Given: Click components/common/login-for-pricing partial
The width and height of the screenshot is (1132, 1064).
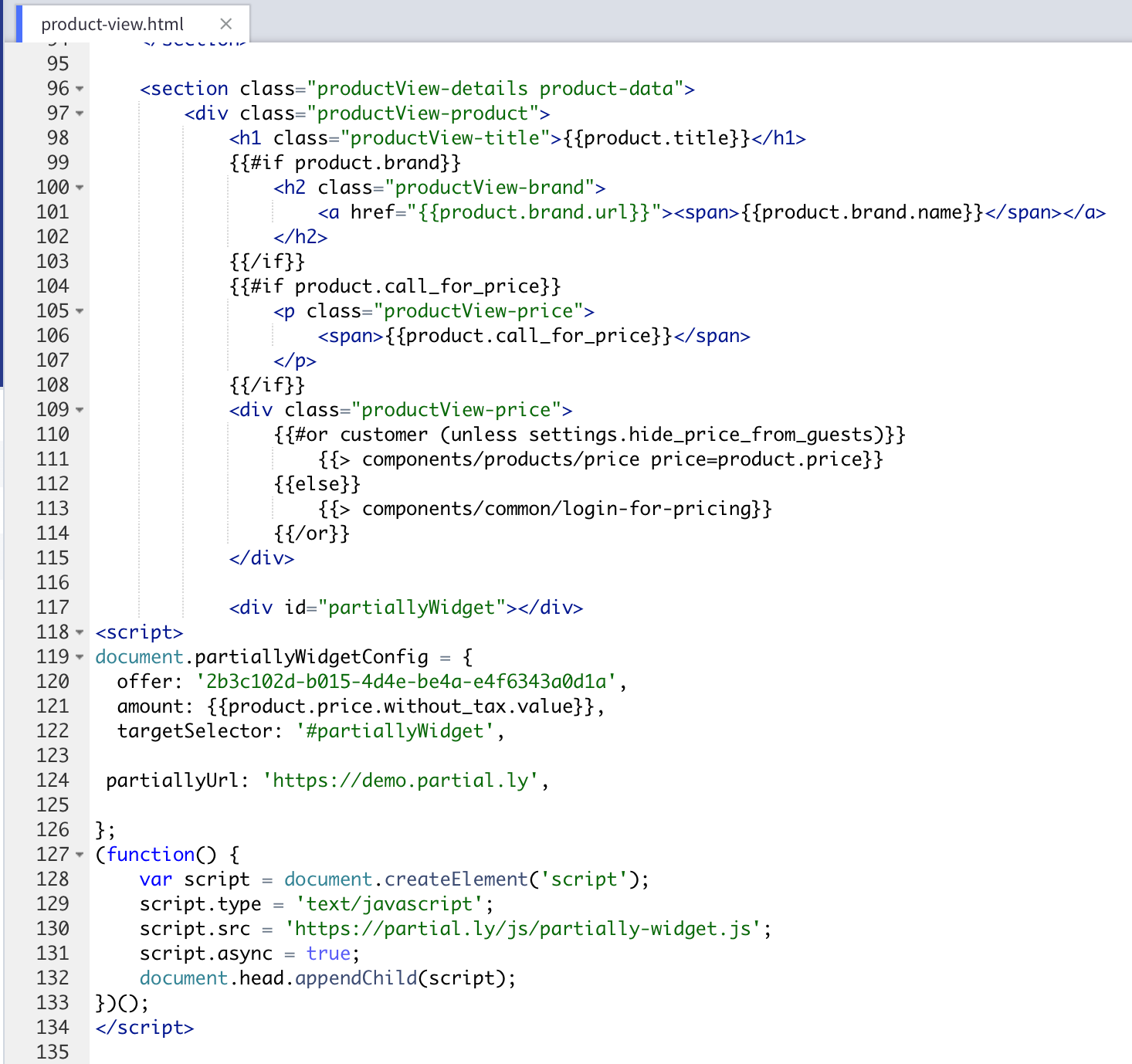Looking at the screenshot, I should pos(556,509).
